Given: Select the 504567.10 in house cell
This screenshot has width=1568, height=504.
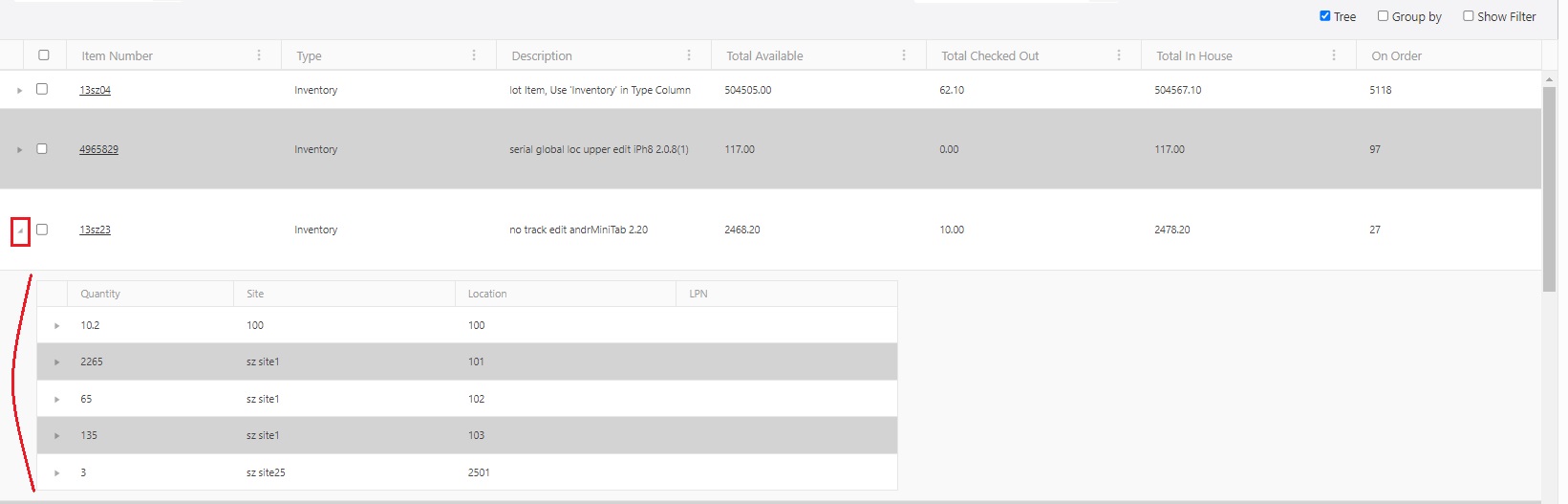Looking at the screenshot, I should pos(1178,90).
